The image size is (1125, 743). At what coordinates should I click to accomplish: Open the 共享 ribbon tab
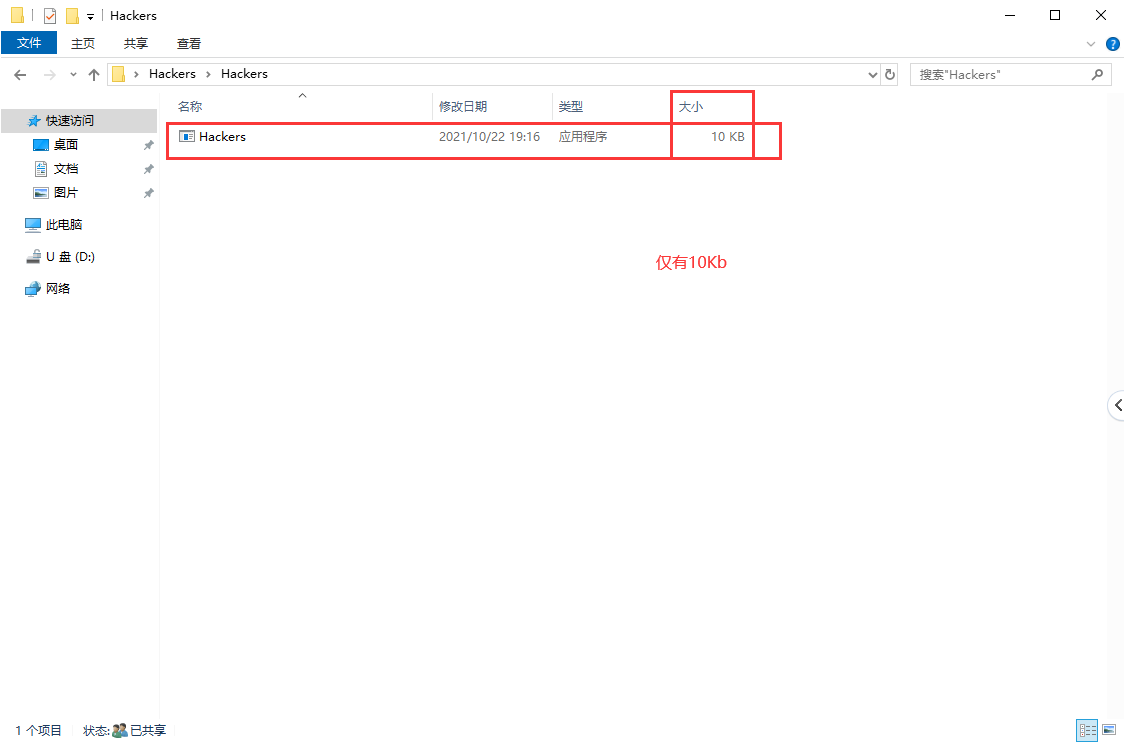[136, 43]
